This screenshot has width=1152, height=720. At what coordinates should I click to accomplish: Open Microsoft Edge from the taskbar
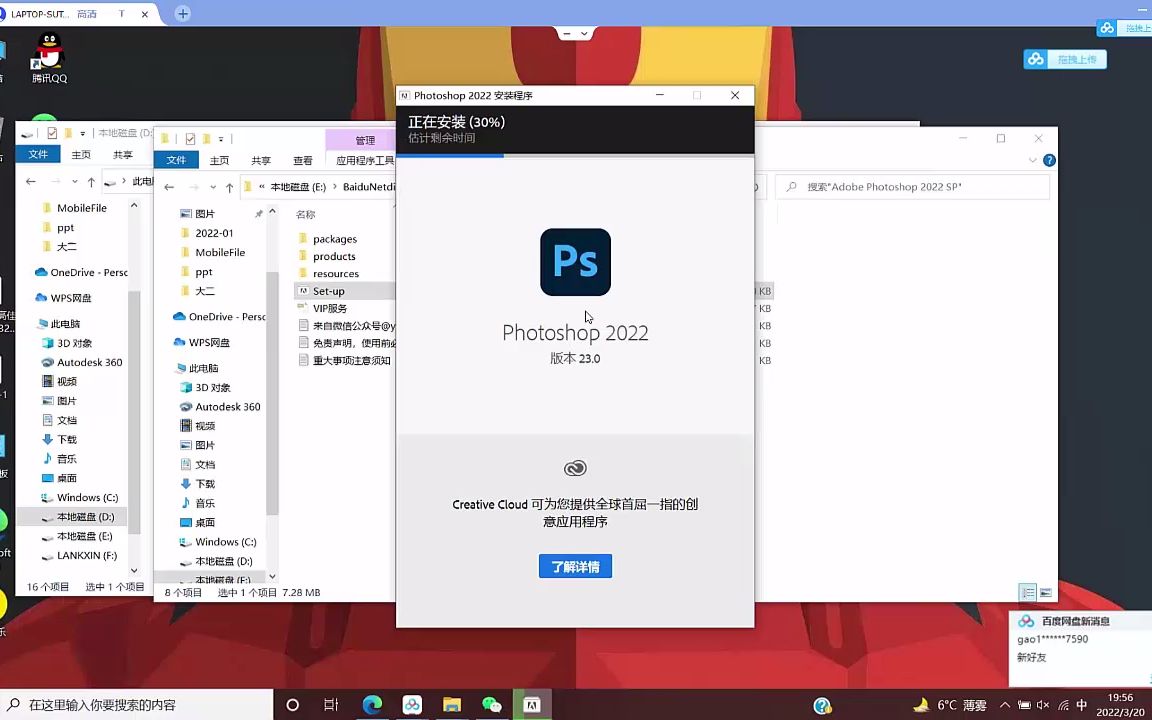point(371,705)
